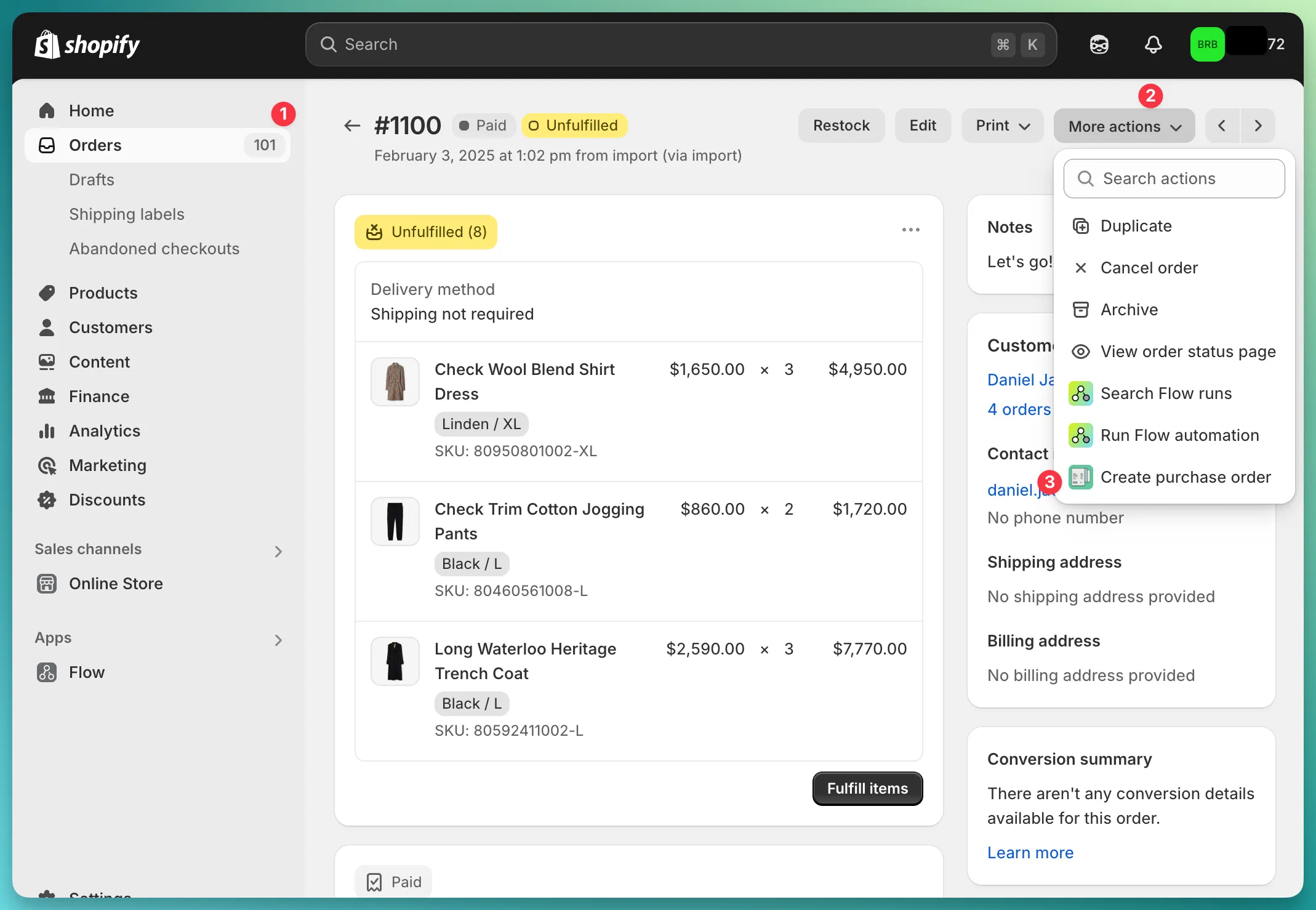Click the Analytics bar chart icon
The height and width of the screenshot is (910, 1316).
[x=47, y=431]
